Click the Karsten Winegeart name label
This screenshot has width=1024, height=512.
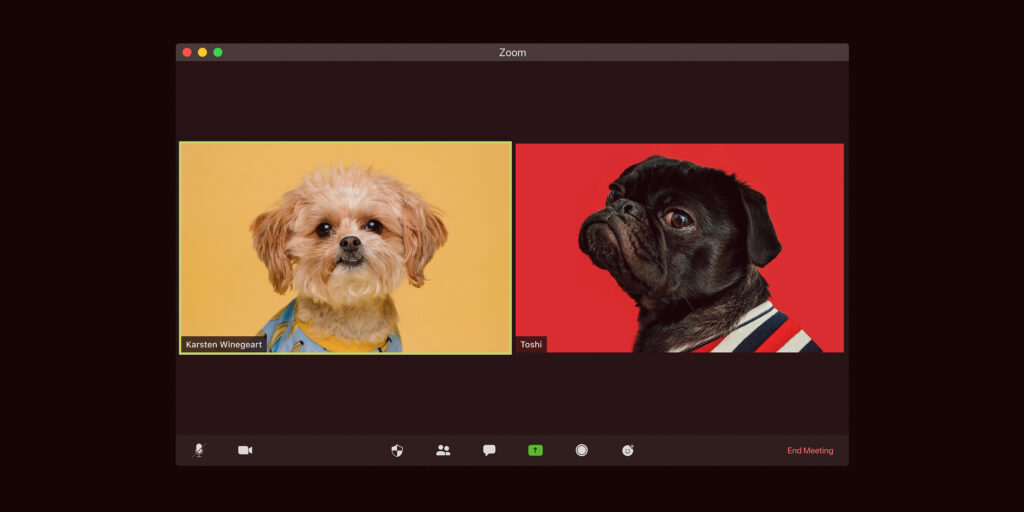tap(224, 344)
